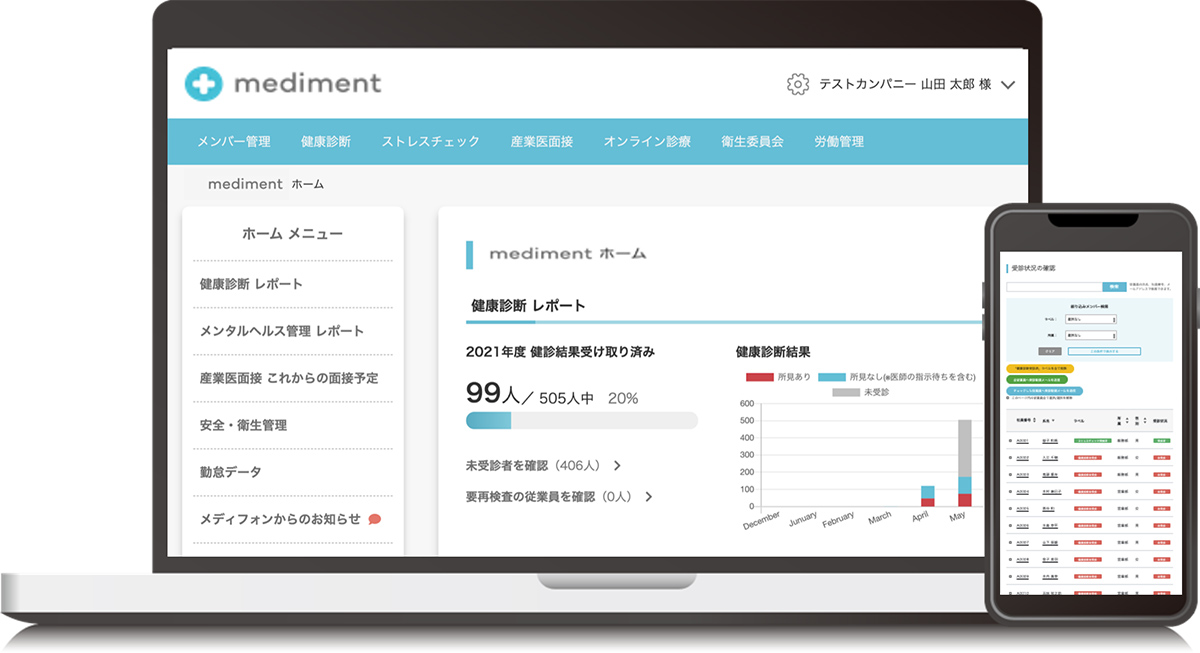Click the sort icon next to 社員番号 column
Viewport: 1200px width, 653px height.
(x=1034, y=420)
